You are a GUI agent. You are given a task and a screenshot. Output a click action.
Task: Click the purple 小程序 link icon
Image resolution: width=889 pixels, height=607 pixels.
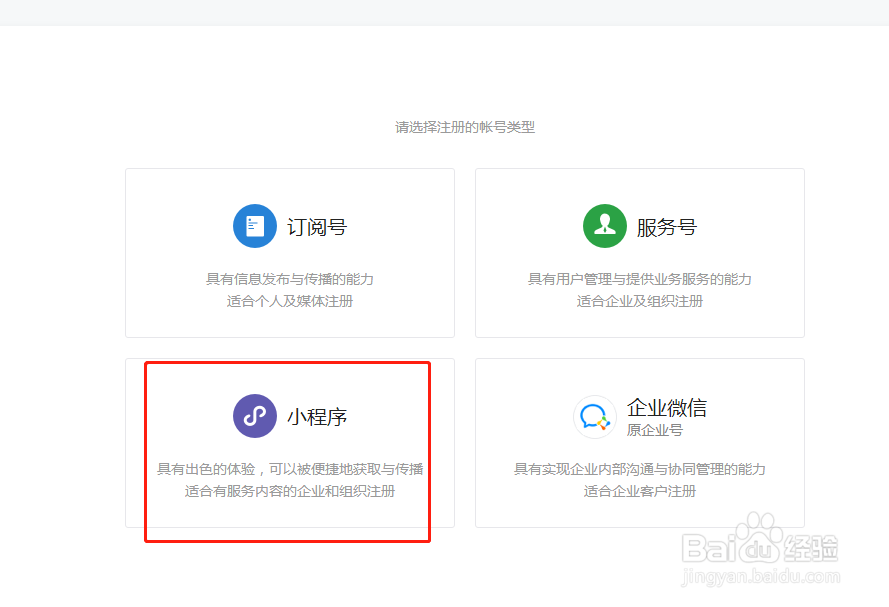click(x=255, y=416)
